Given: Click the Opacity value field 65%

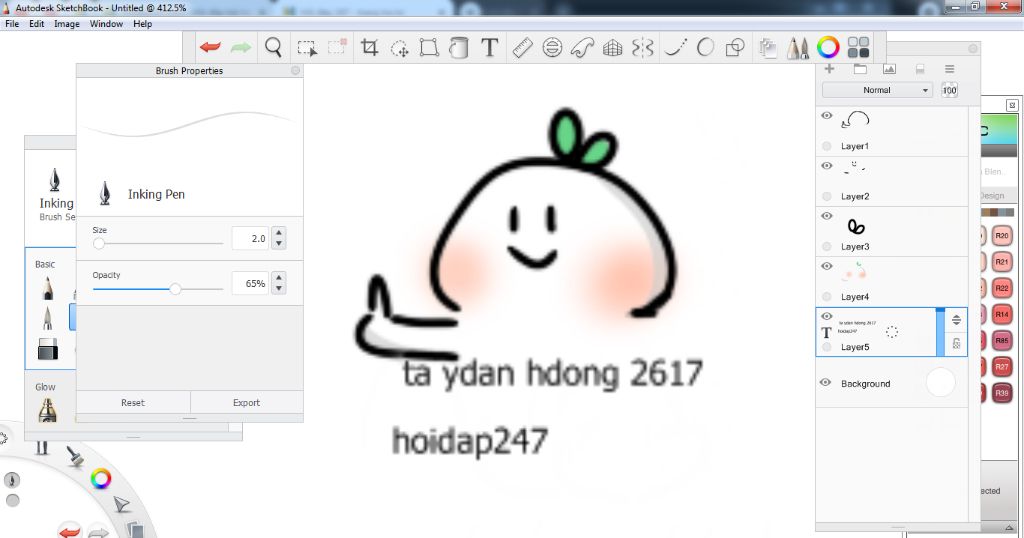Looking at the screenshot, I should tap(250, 283).
